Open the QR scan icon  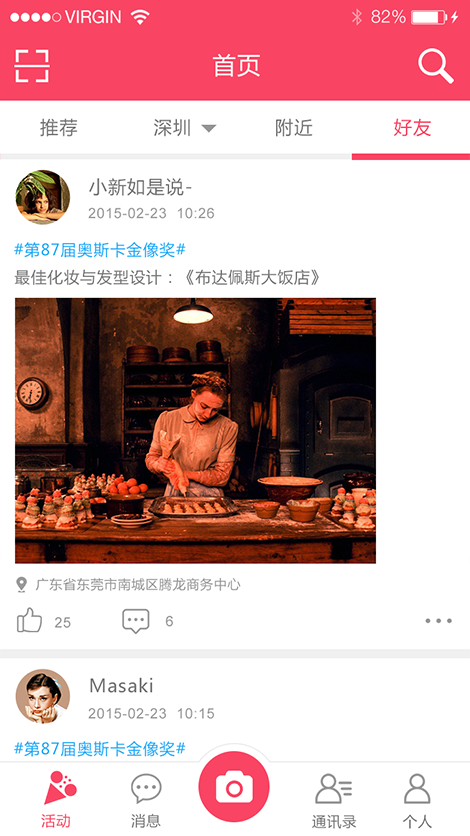[32, 66]
